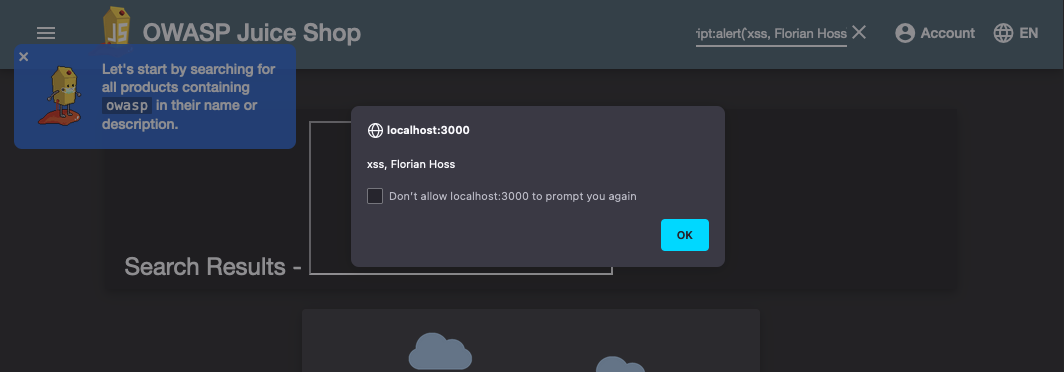Image resolution: width=1064 pixels, height=372 pixels.
Task: Click the juice box mascot in hint
Action: [60, 96]
